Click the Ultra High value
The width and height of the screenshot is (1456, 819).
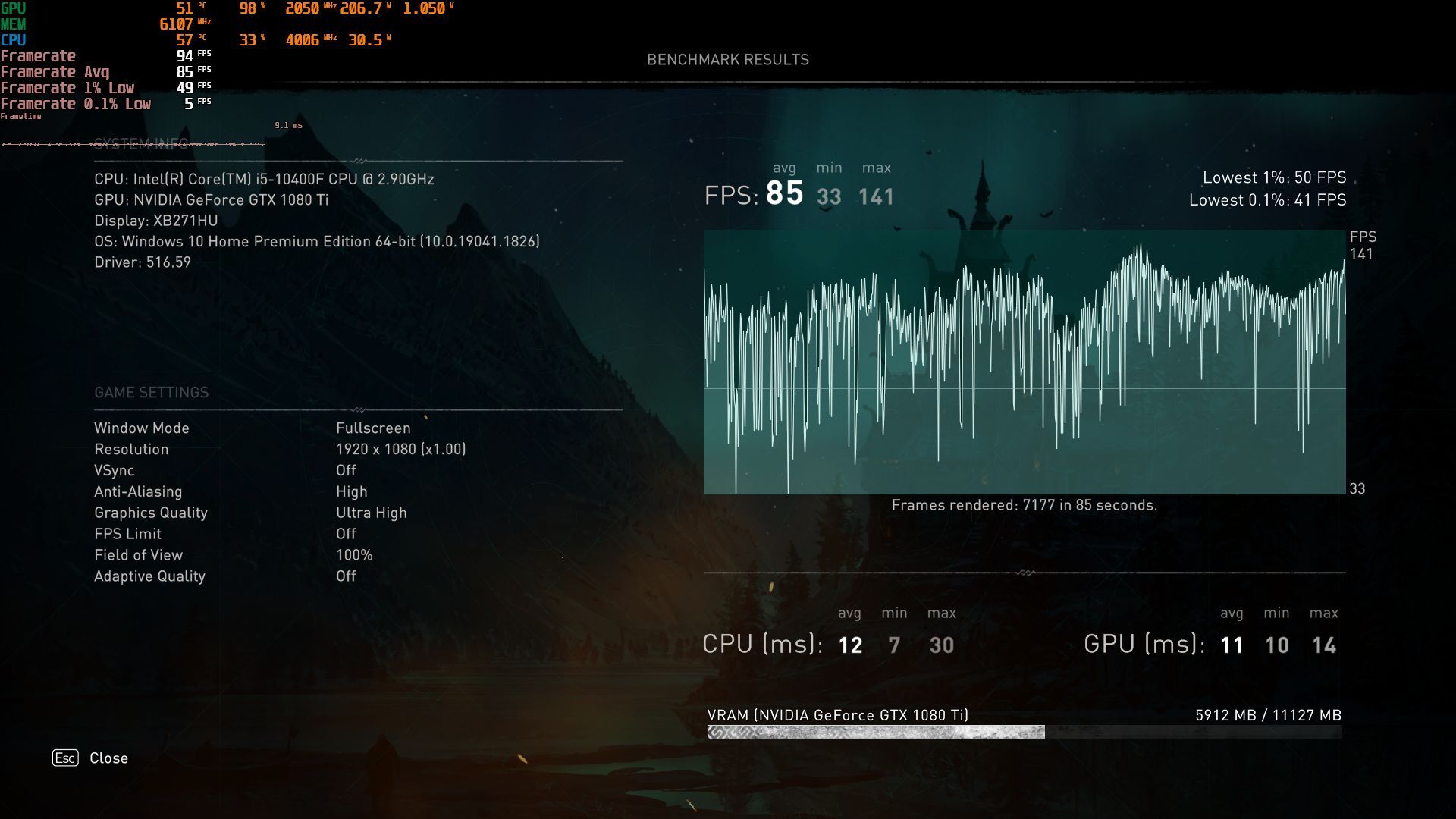[372, 513]
